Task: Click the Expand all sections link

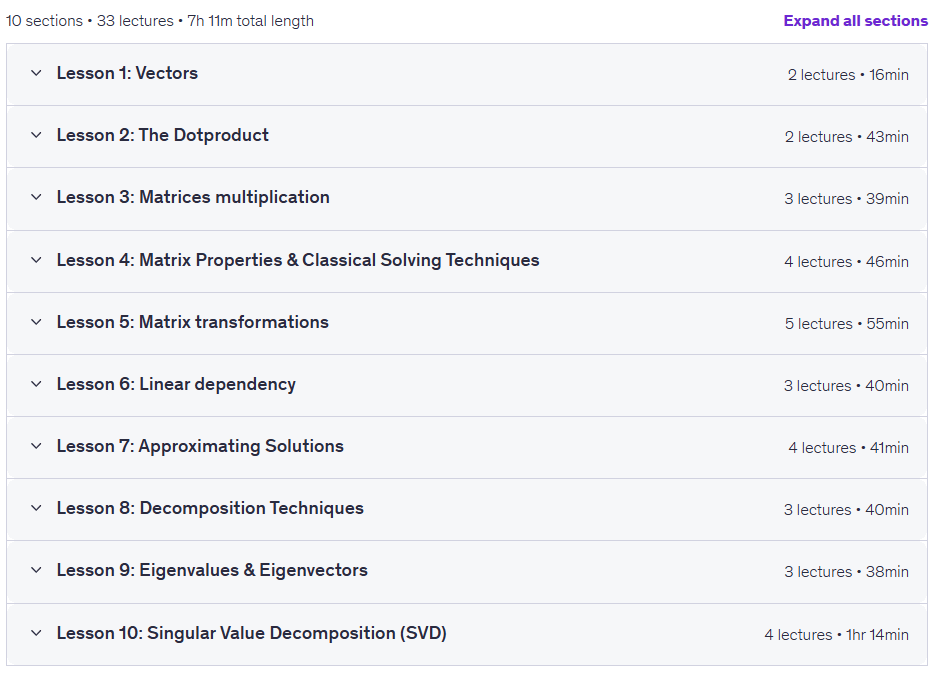Action: coord(855,21)
